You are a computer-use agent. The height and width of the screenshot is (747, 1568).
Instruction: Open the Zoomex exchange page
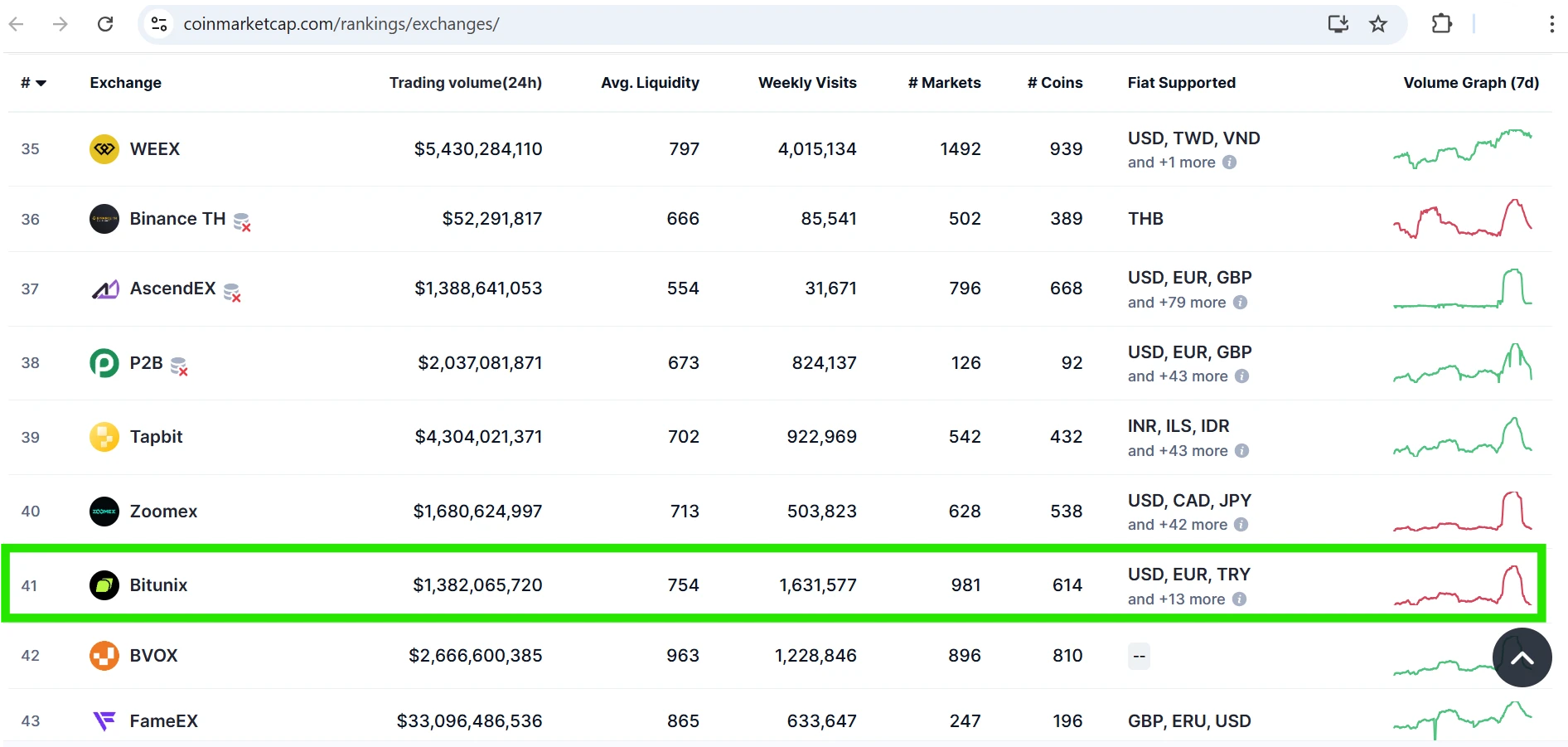[163, 512]
